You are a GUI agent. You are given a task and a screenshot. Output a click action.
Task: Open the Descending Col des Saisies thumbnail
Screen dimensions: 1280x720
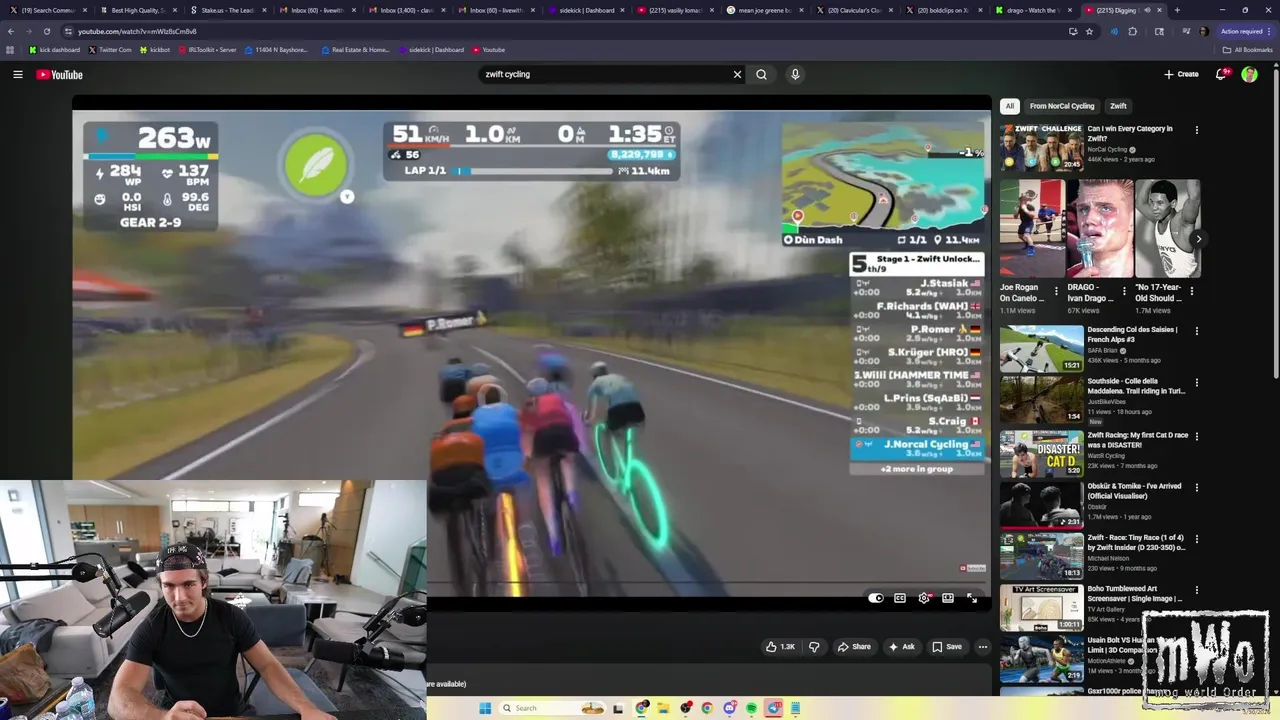tap(1042, 348)
